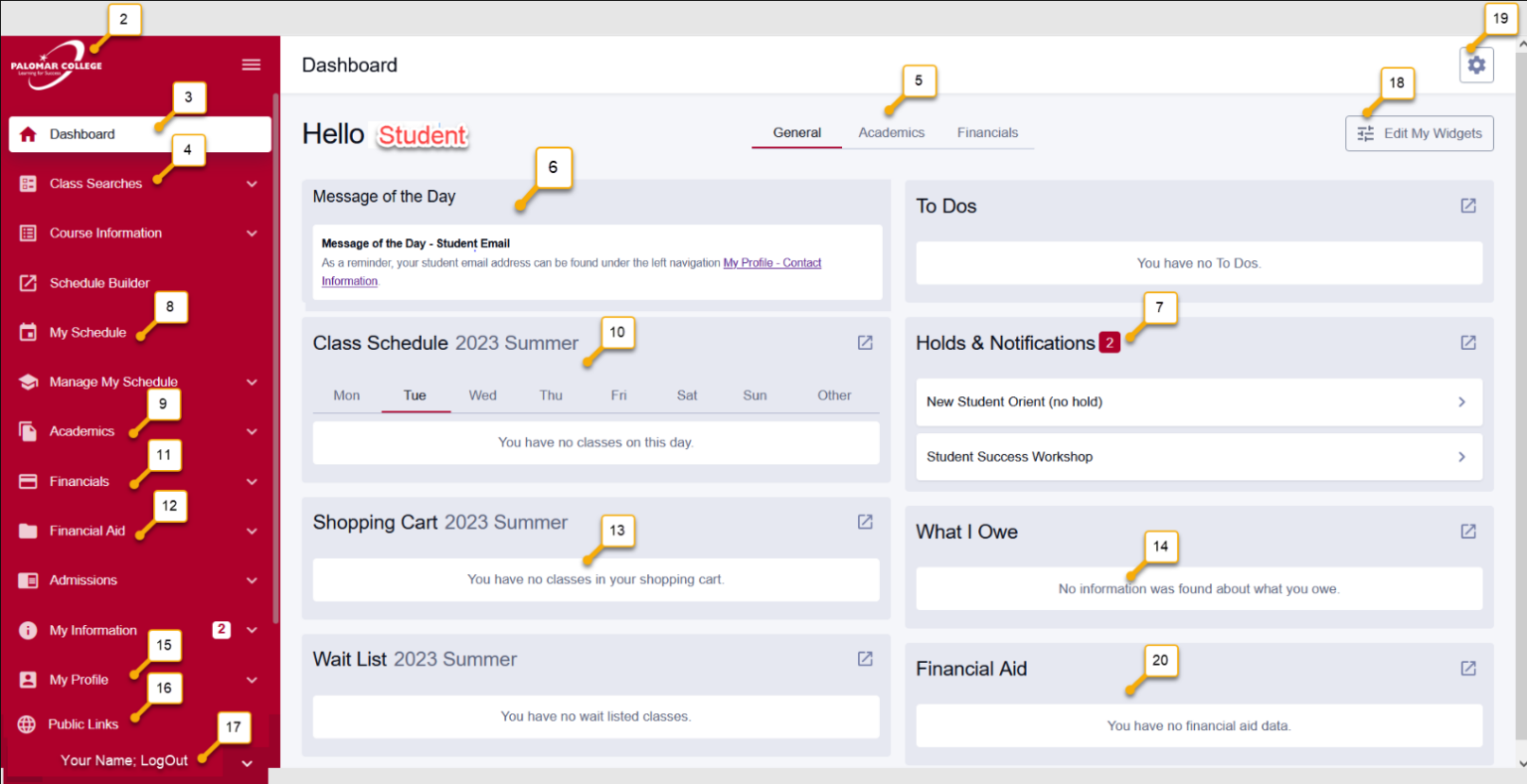Click the Edit My Widgets button
The image size is (1527, 784).
click(1419, 133)
